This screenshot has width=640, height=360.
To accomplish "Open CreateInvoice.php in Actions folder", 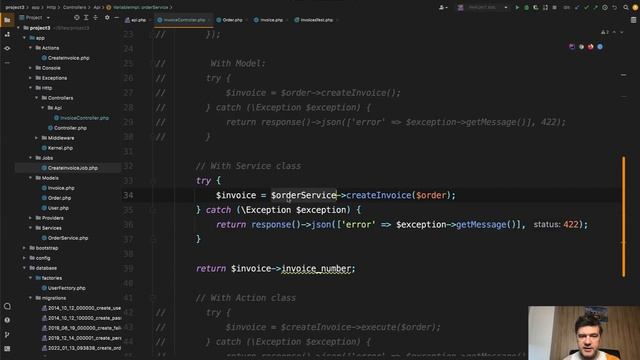I will 69,58.
